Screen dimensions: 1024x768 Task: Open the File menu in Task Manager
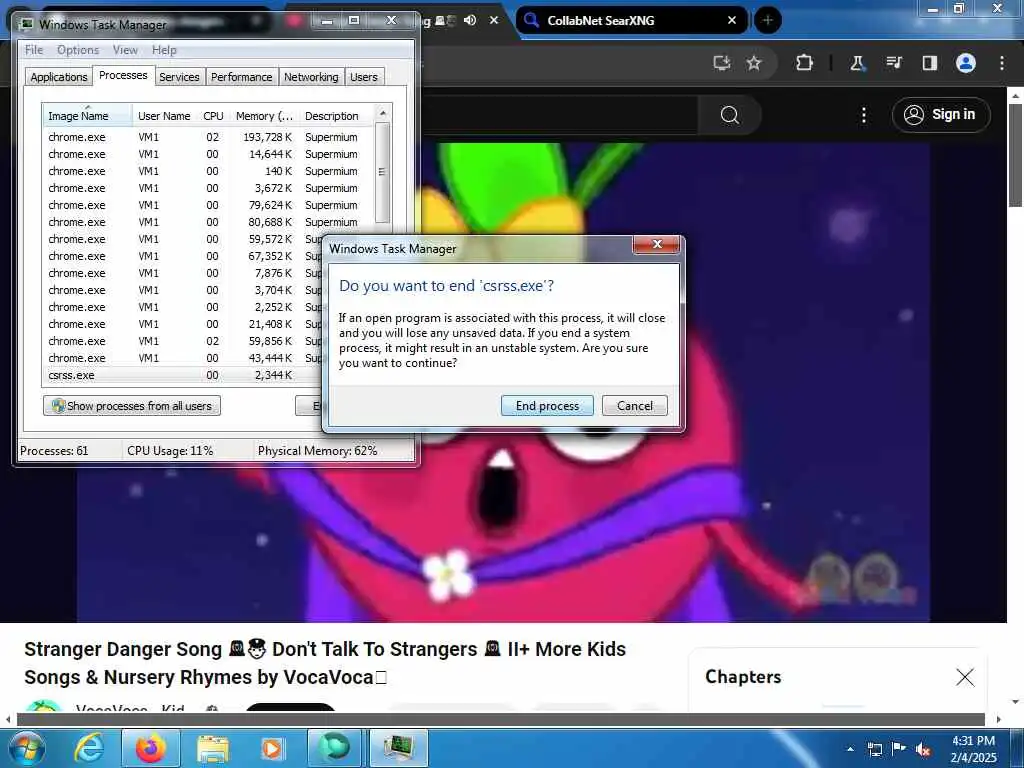tap(34, 50)
